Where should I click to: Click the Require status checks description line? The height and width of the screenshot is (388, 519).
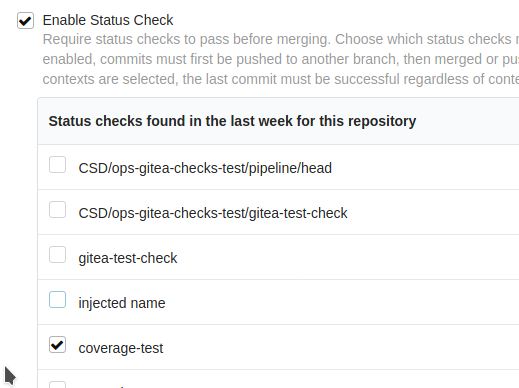click(281, 39)
